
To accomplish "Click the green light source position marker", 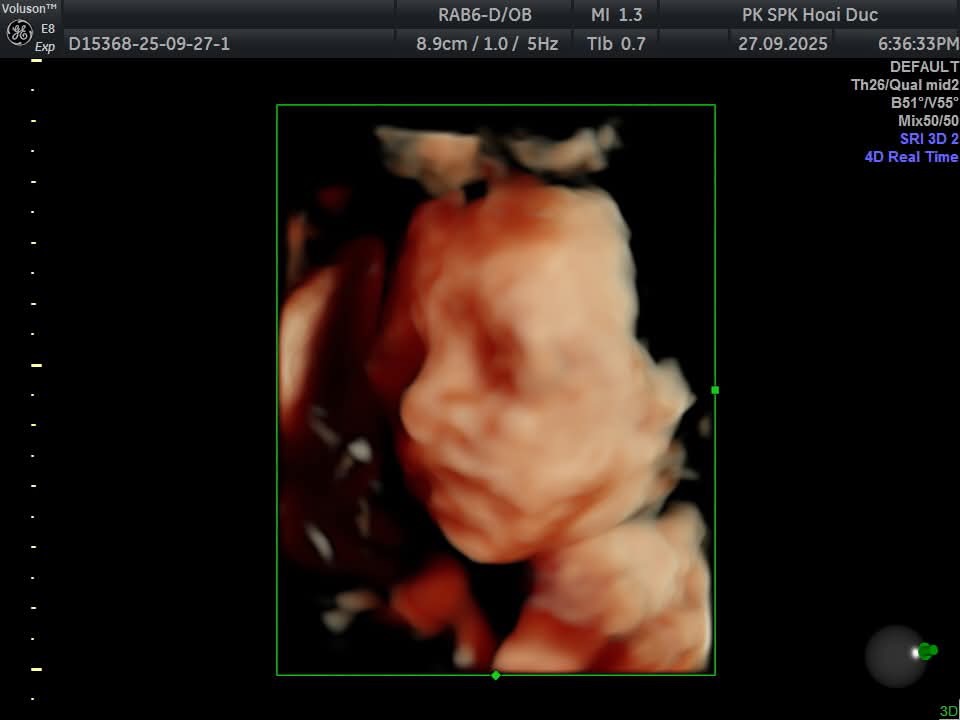I will coord(927,651).
